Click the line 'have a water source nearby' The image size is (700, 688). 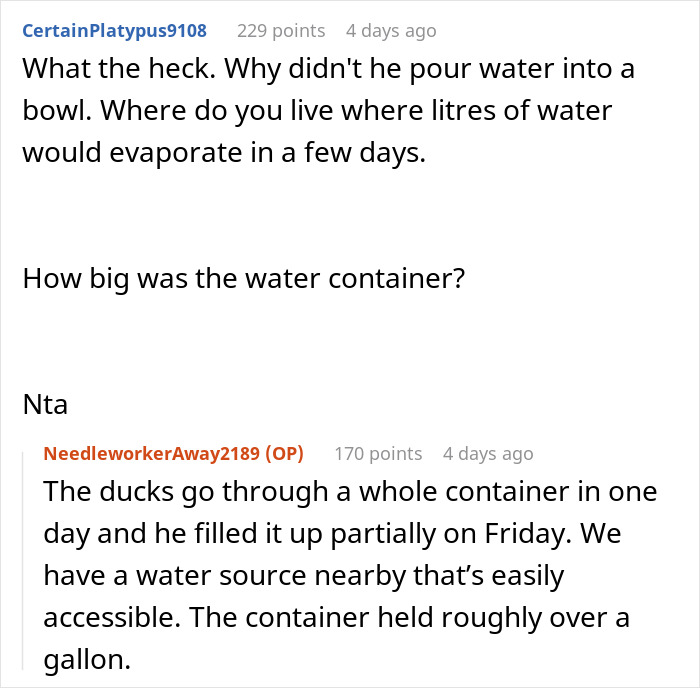click(x=303, y=576)
